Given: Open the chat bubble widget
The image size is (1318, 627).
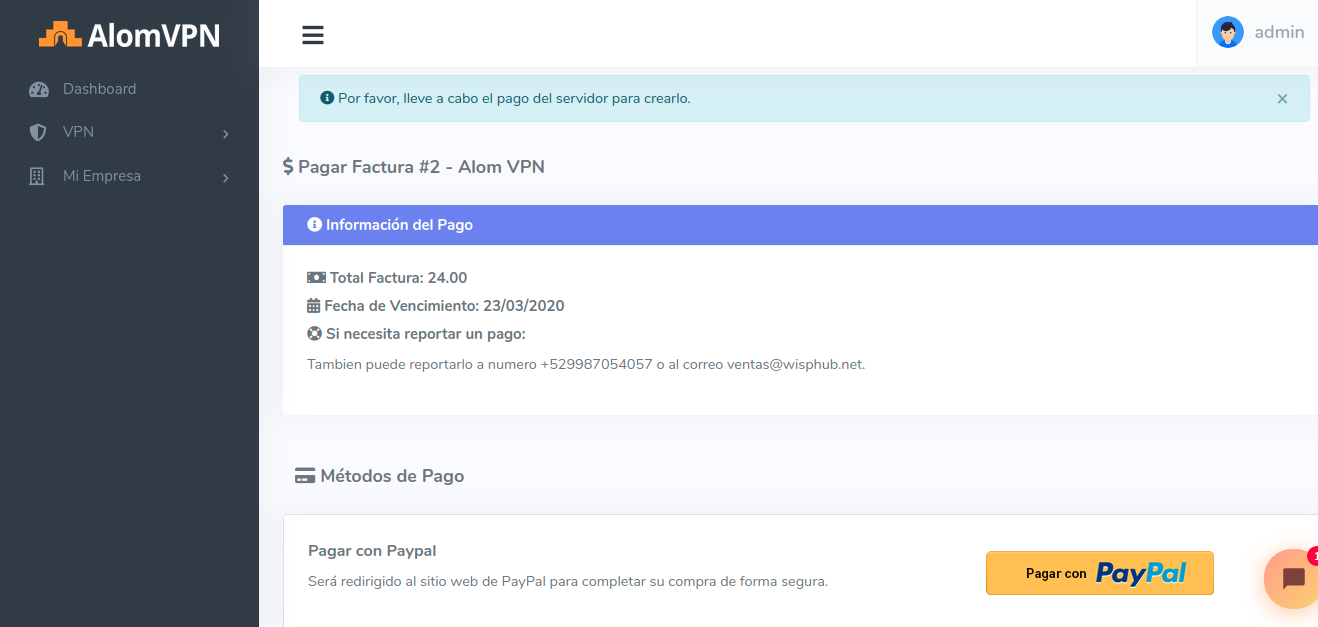Looking at the screenshot, I should [1293, 578].
